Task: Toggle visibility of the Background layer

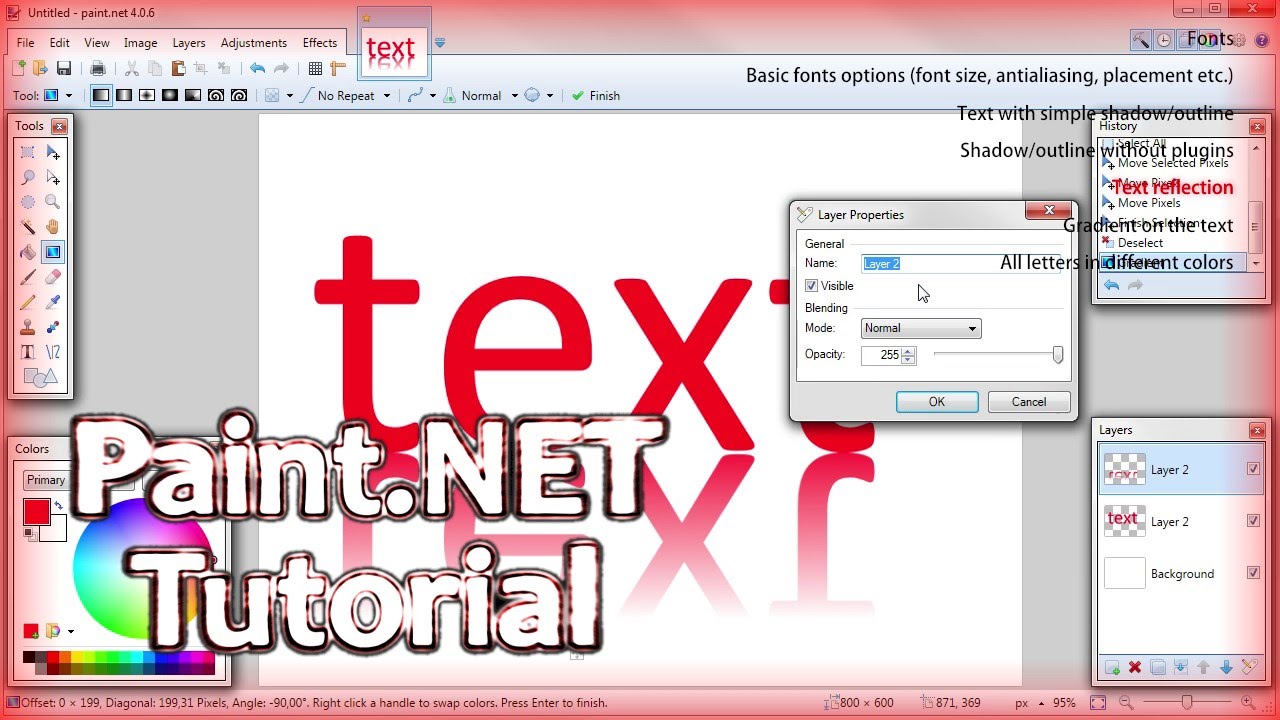Action: click(x=1254, y=573)
